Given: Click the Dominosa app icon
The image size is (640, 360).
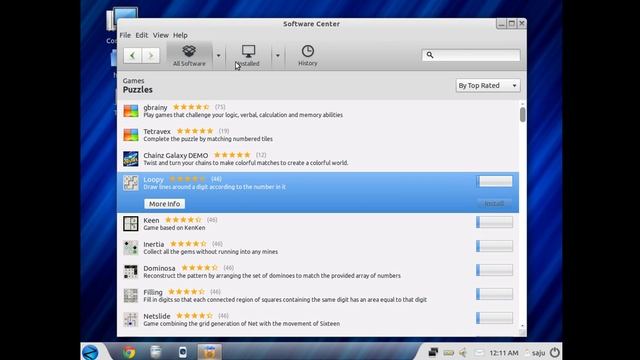Looking at the screenshot, I should (x=131, y=272).
